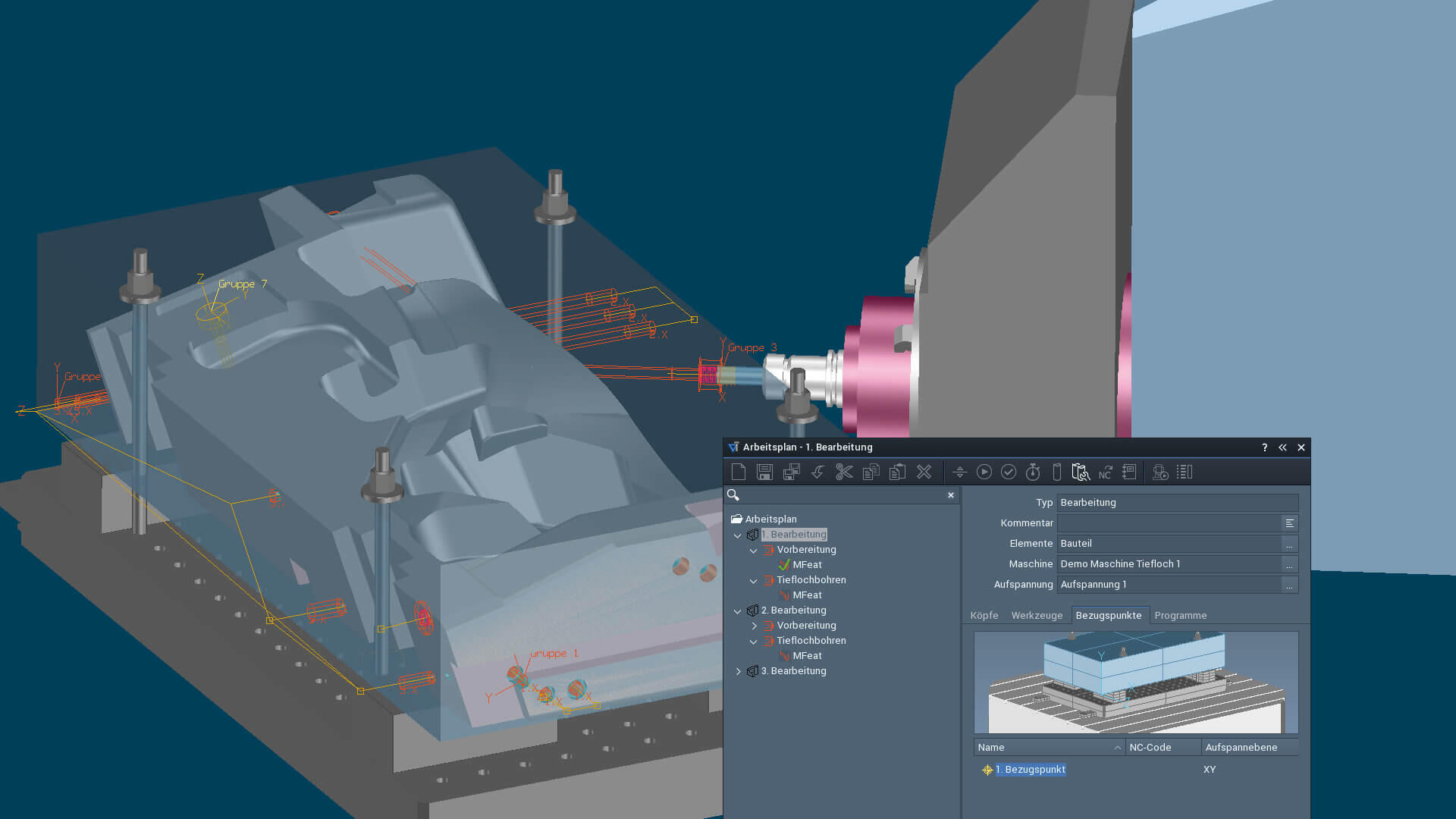The height and width of the screenshot is (819, 1456).
Task: Click the machine simulation icon
Action: tap(1159, 472)
